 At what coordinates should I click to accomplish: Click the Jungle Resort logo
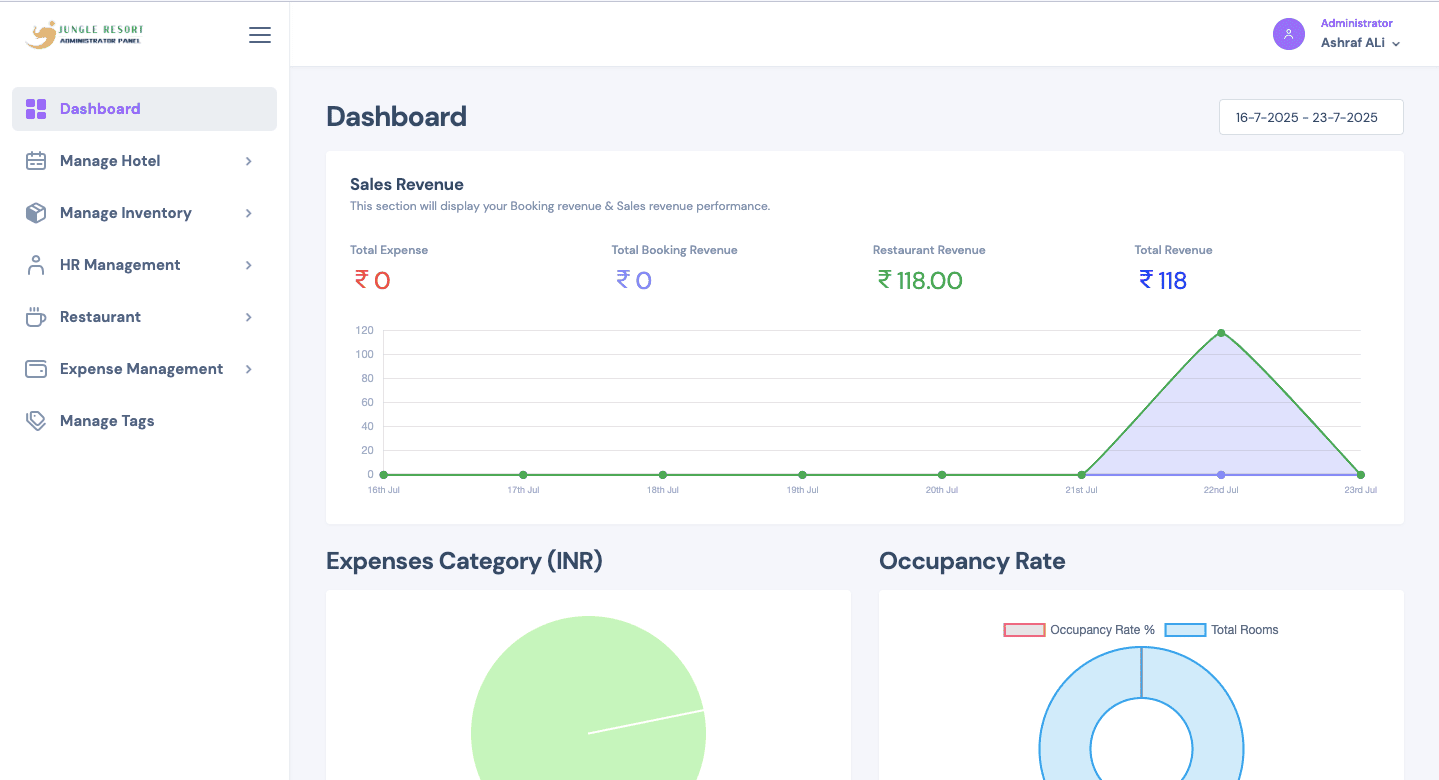(x=84, y=35)
